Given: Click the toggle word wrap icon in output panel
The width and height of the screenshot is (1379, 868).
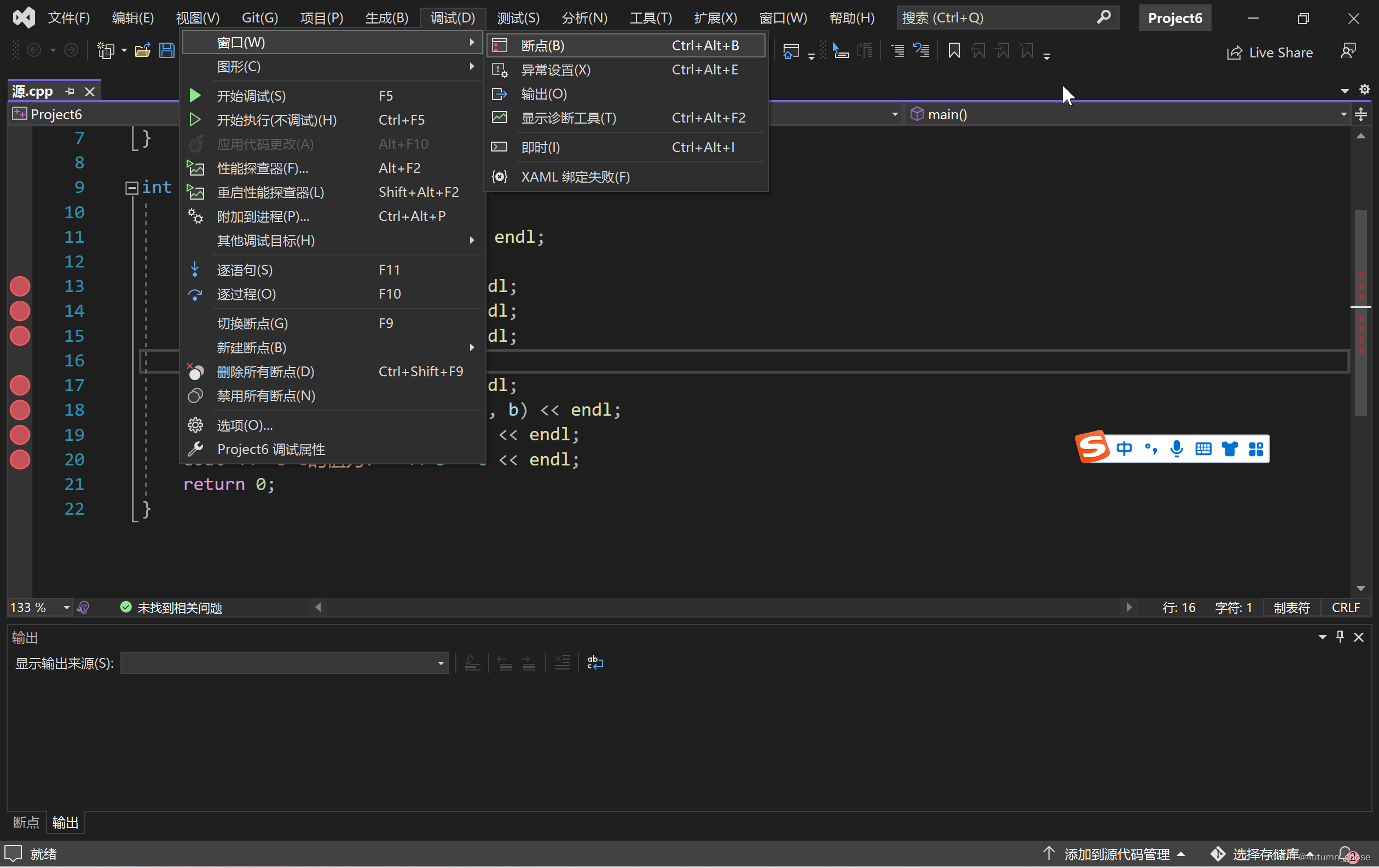Looking at the screenshot, I should click(595, 663).
